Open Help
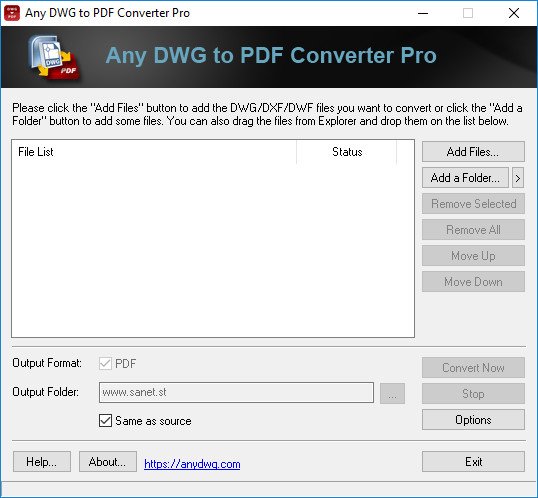538x498 pixels. tap(42, 462)
